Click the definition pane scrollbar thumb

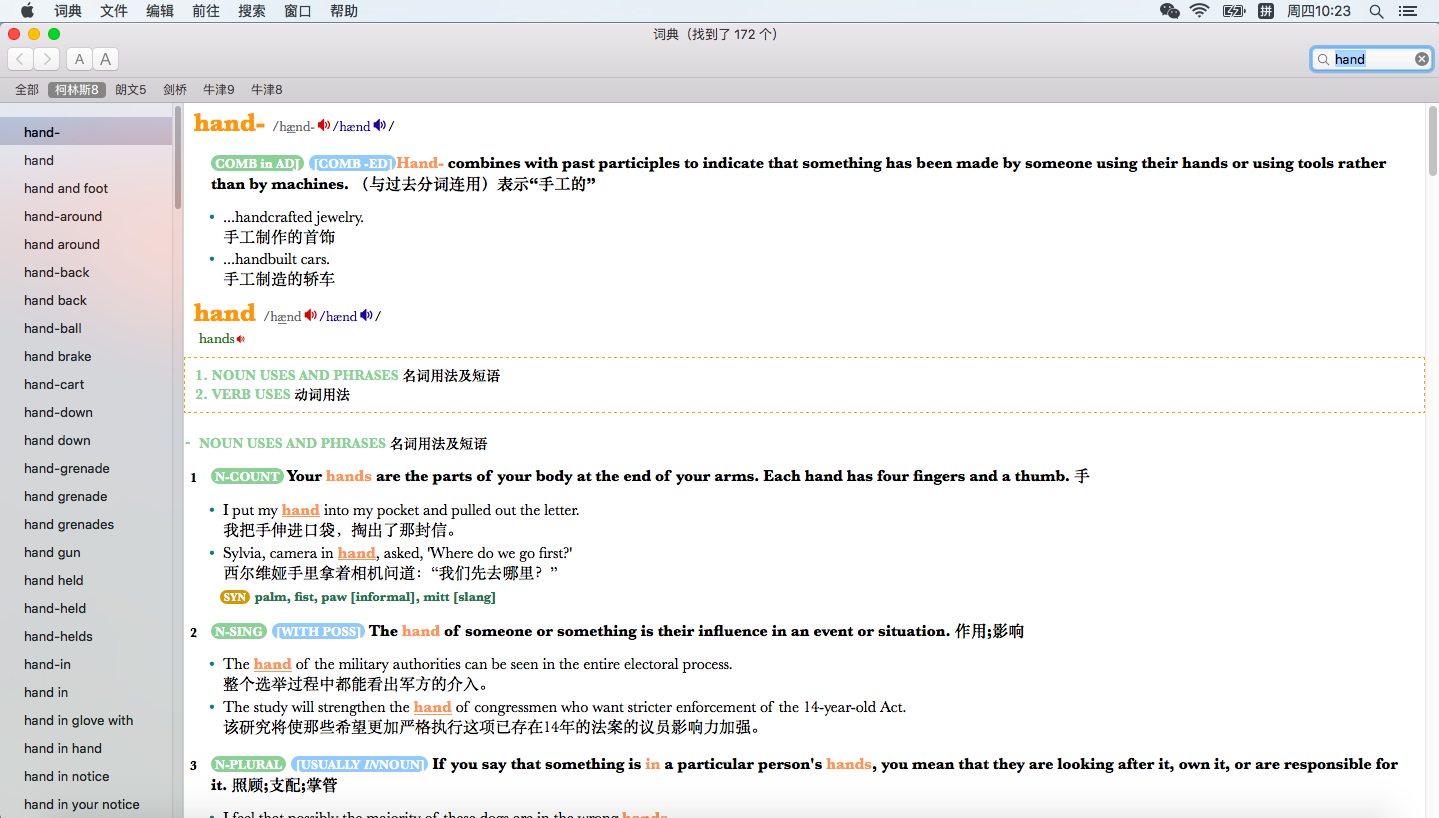coord(1432,140)
